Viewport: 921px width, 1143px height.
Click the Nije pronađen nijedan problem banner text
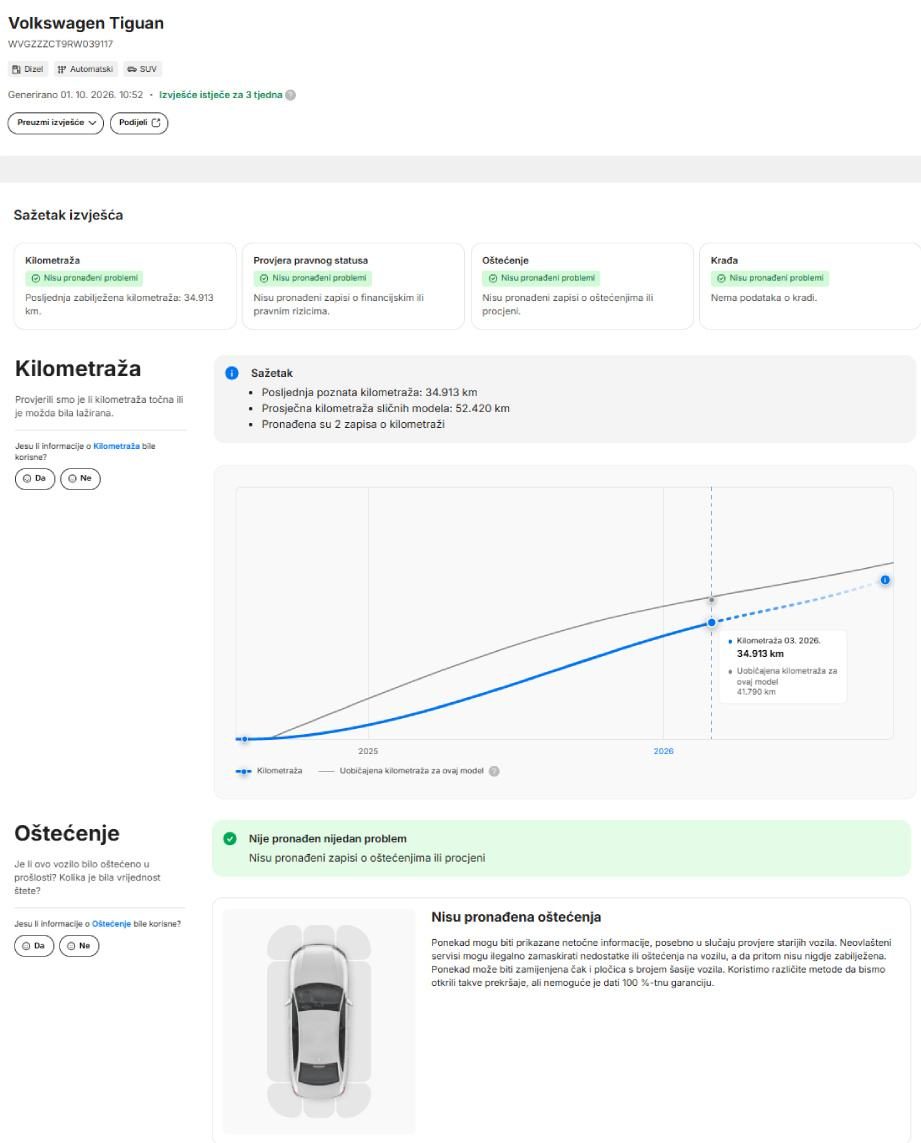pos(327,839)
